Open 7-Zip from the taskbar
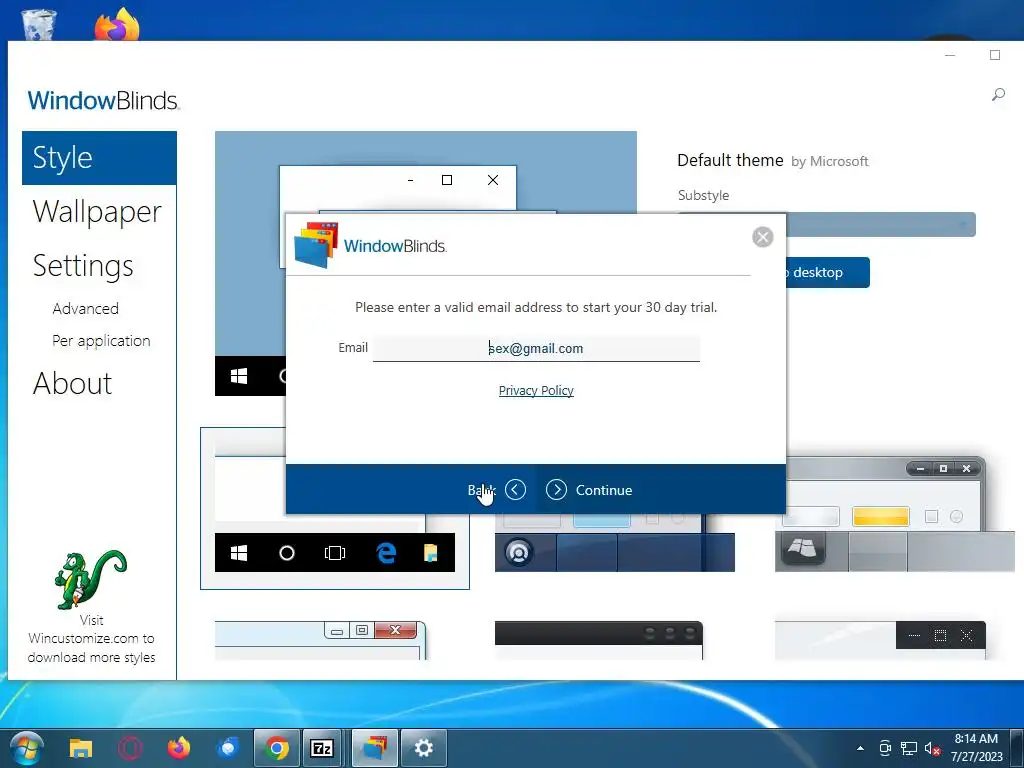1024x768 pixels. coord(322,748)
